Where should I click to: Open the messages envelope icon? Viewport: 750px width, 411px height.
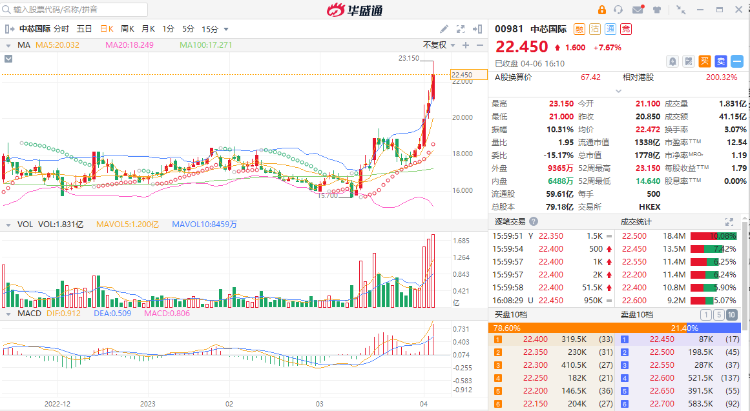coord(638,10)
